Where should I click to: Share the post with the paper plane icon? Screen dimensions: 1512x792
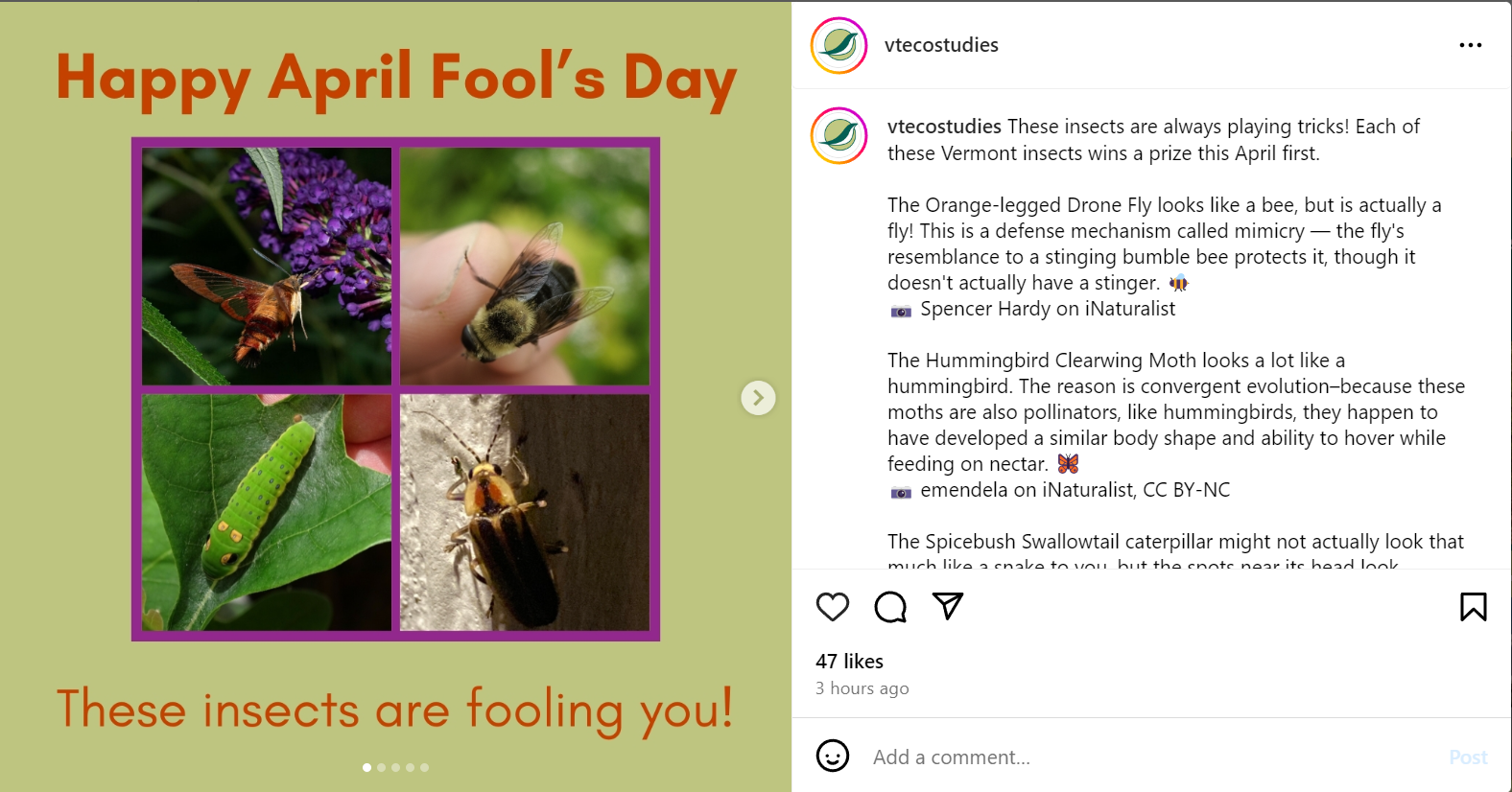pyautogui.click(x=947, y=606)
